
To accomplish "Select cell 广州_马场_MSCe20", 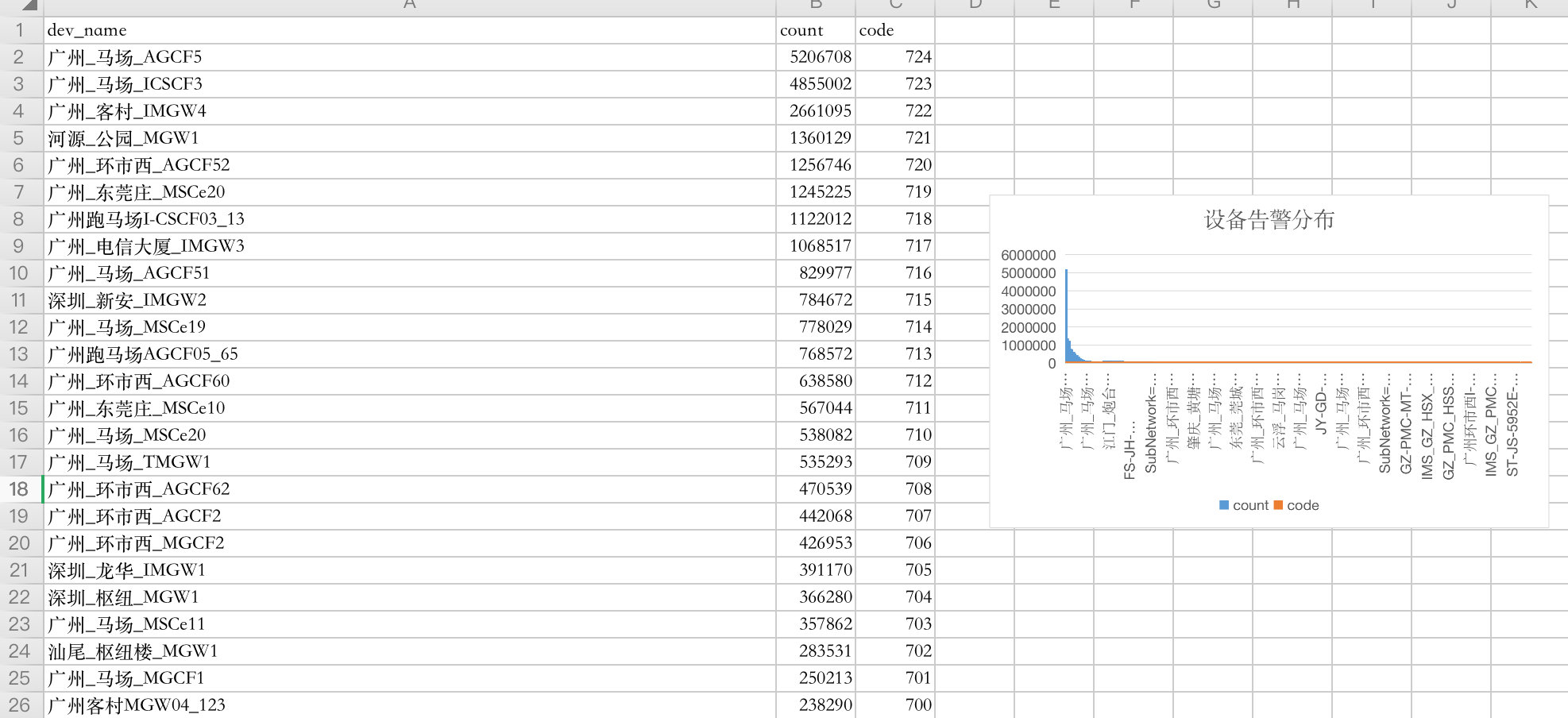I will (x=410, y=435).
